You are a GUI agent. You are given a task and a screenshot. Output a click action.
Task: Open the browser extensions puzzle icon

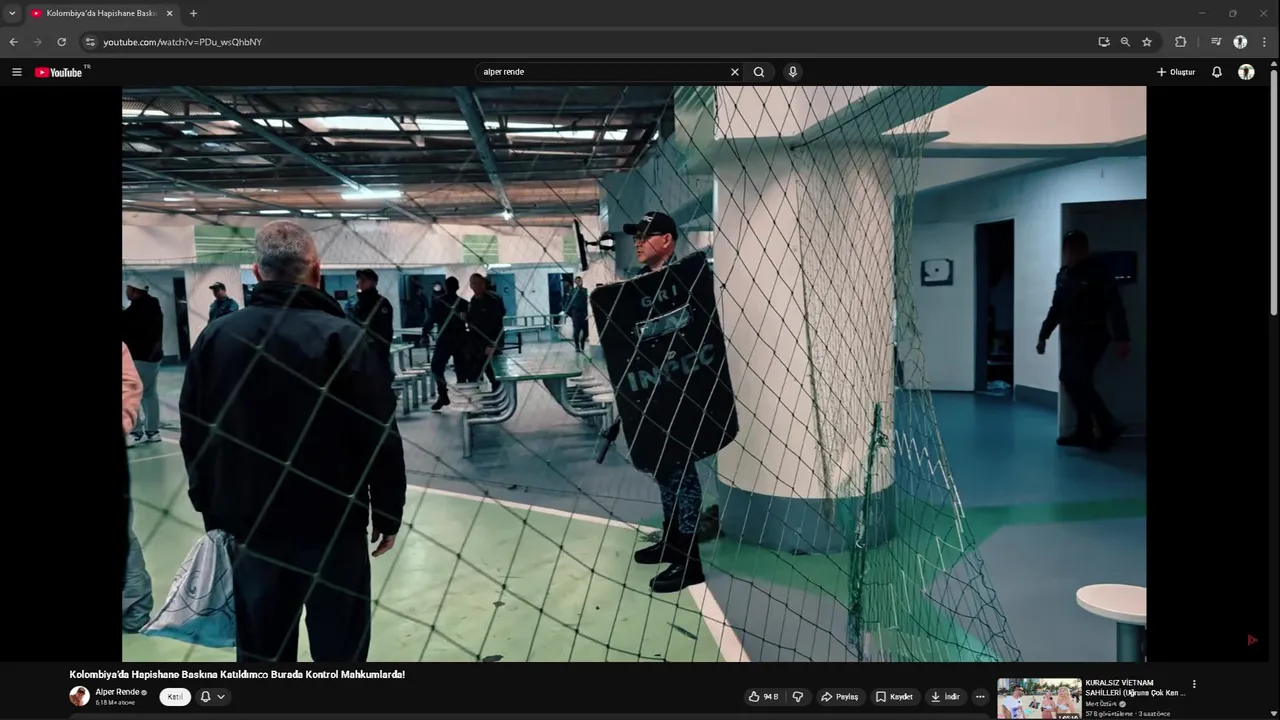point(1181,42)
